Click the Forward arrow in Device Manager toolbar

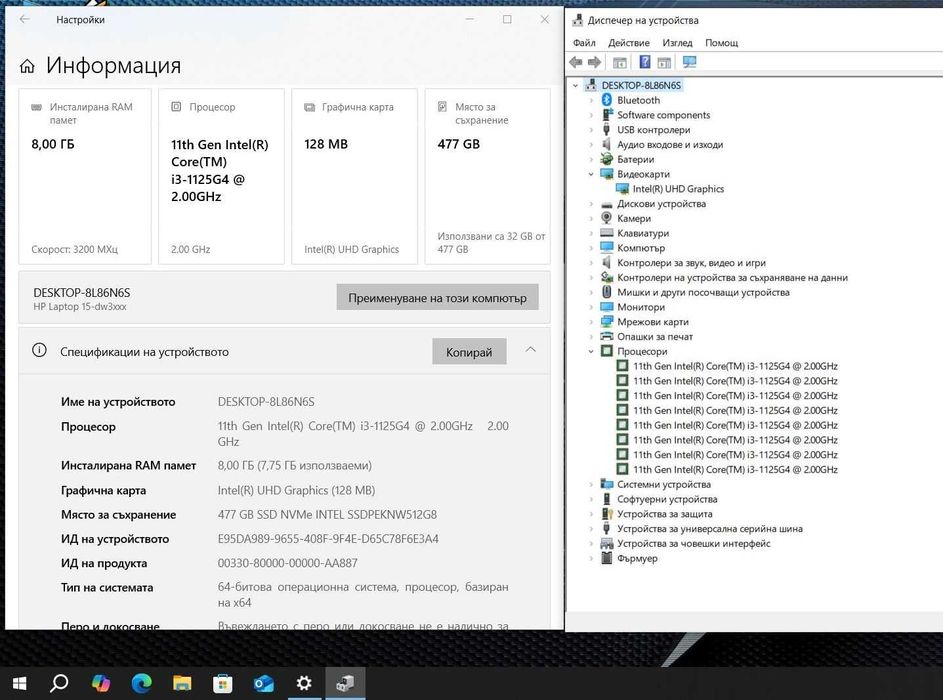point(594,62)
